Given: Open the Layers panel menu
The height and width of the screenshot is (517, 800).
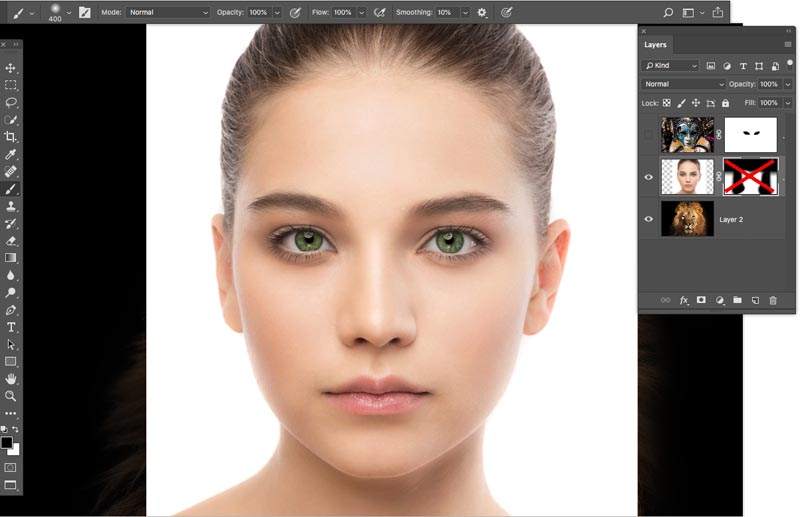Looking at the screenshot, I should (788, 44).
